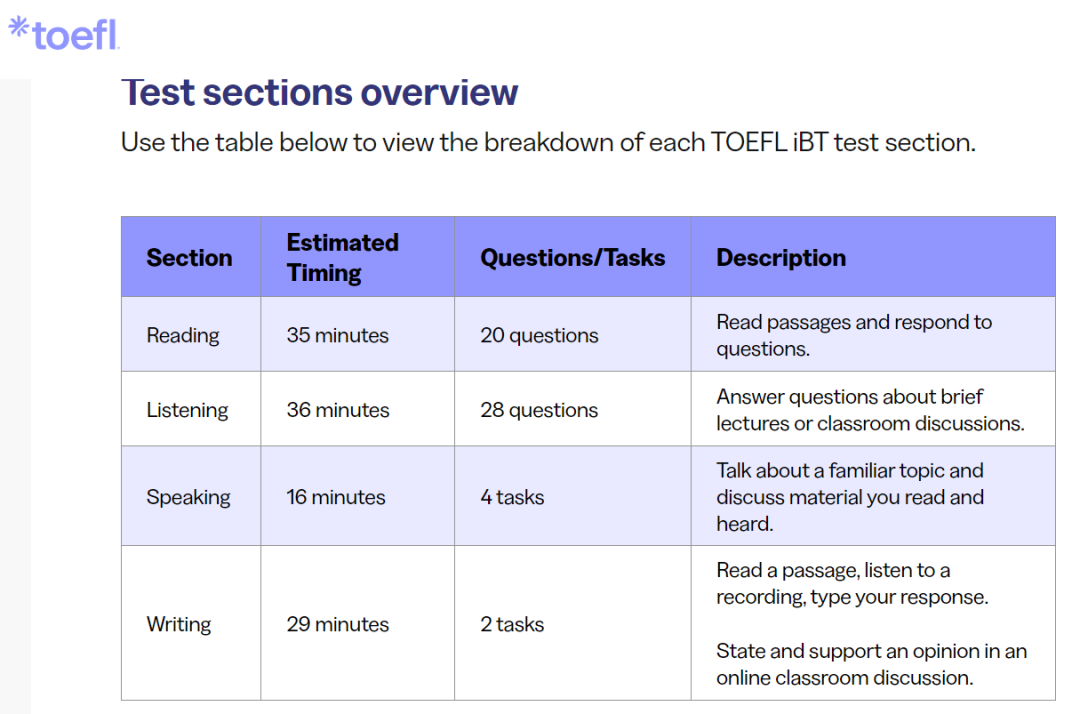Select the Listening row label
Screen dimensions: 1080x714
(x=187, y=410)
